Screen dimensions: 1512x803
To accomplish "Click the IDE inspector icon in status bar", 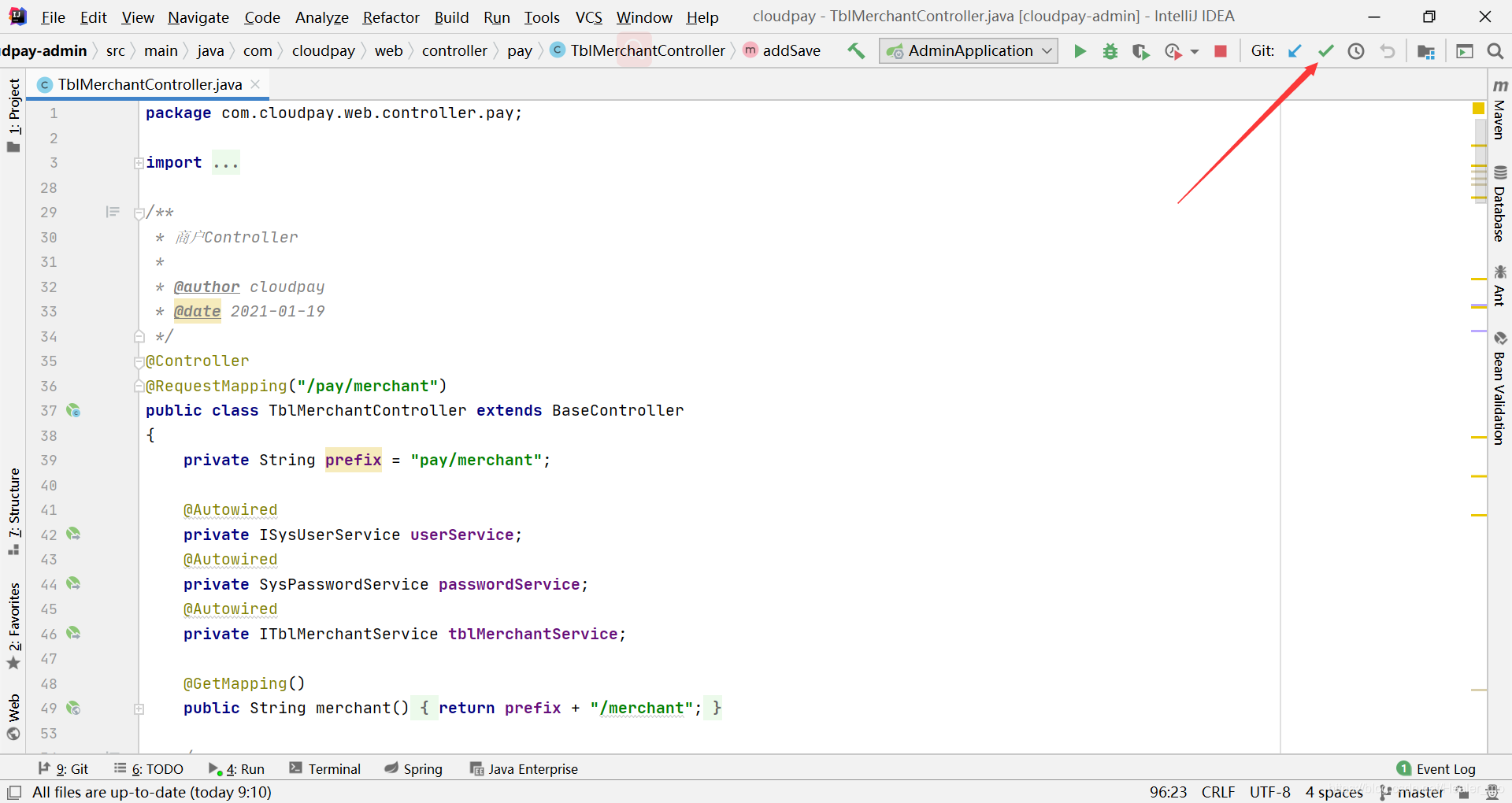I will 1492,792.
